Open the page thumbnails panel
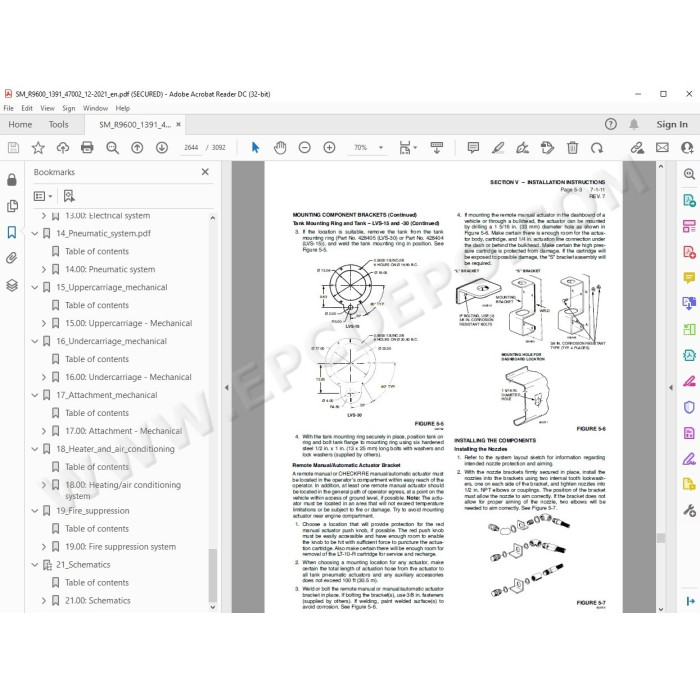This screenshot has height=700, width=700. click(x=12, y=206)
